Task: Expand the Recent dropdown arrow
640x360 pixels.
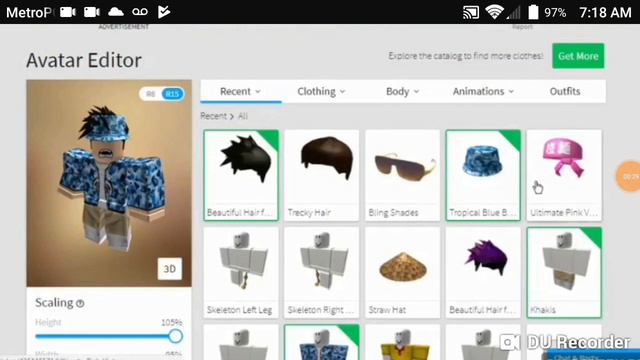Action: (258, 92)
